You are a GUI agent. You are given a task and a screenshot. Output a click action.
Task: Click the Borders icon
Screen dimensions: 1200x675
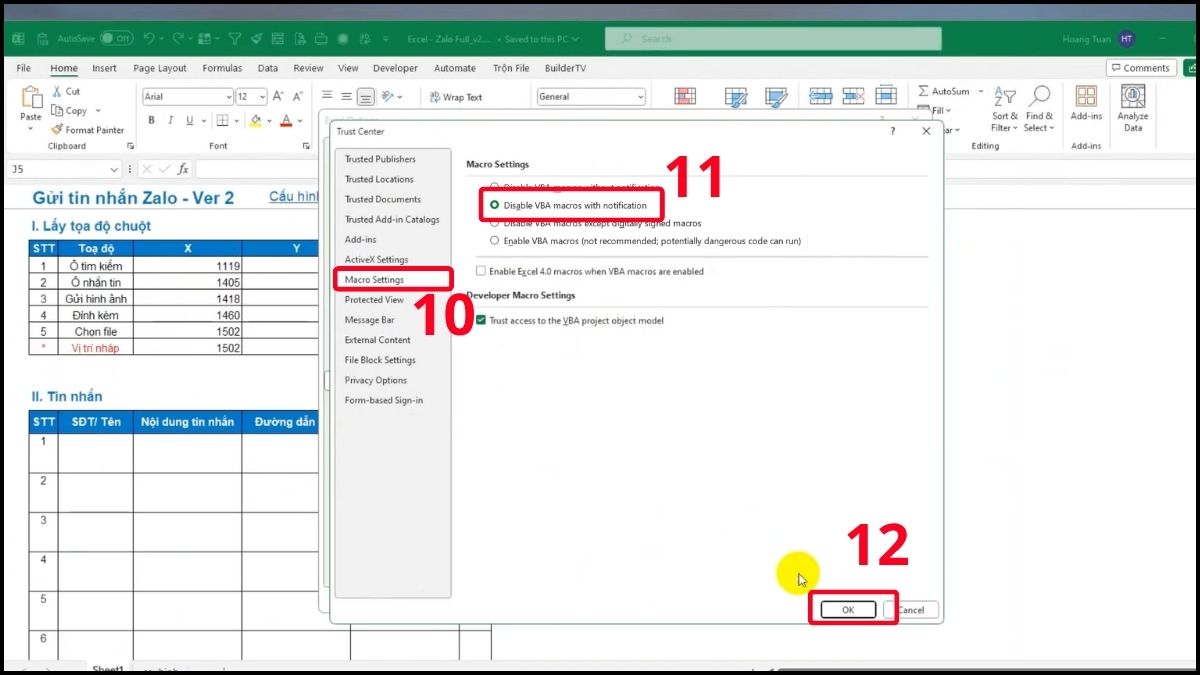coord(222,121)
